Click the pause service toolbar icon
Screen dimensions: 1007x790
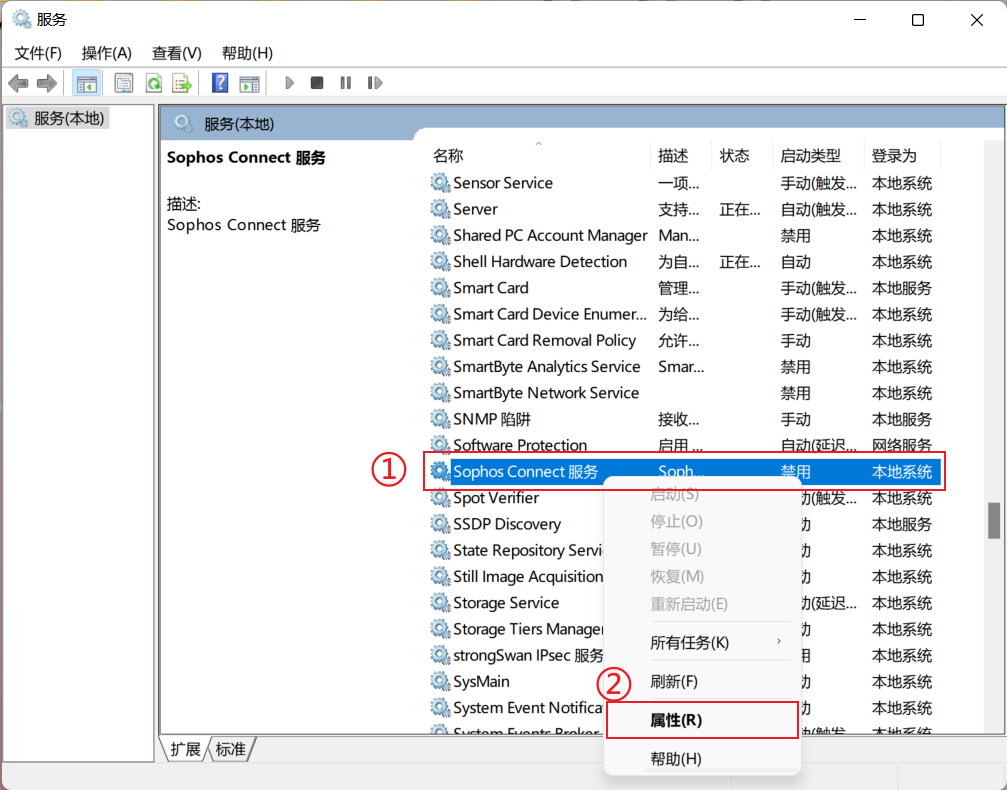345,82
